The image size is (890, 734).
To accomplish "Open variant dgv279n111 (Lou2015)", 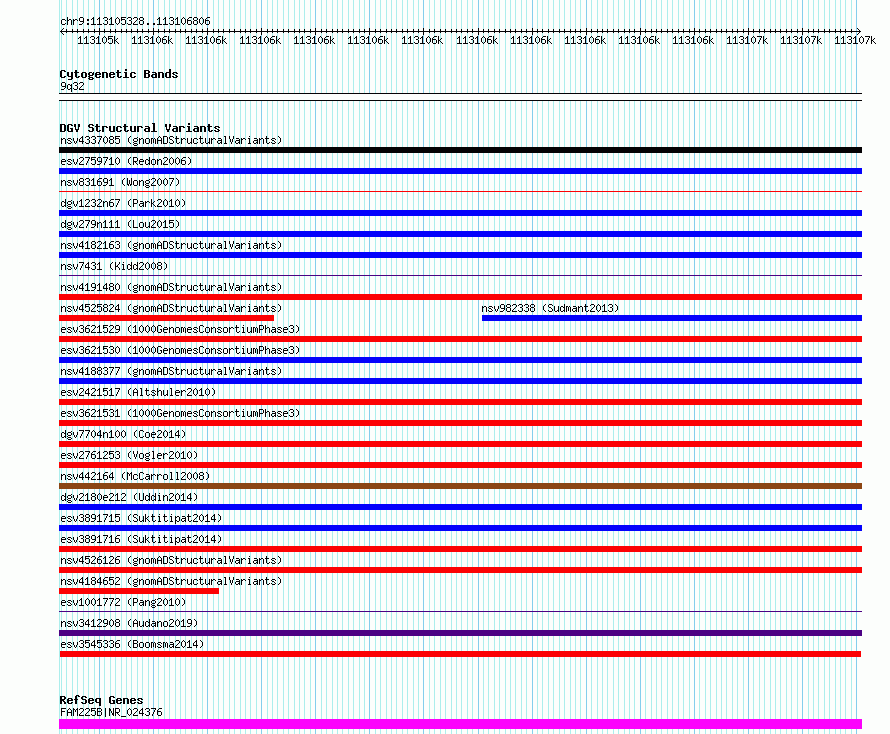I will [x=120, y=224].
